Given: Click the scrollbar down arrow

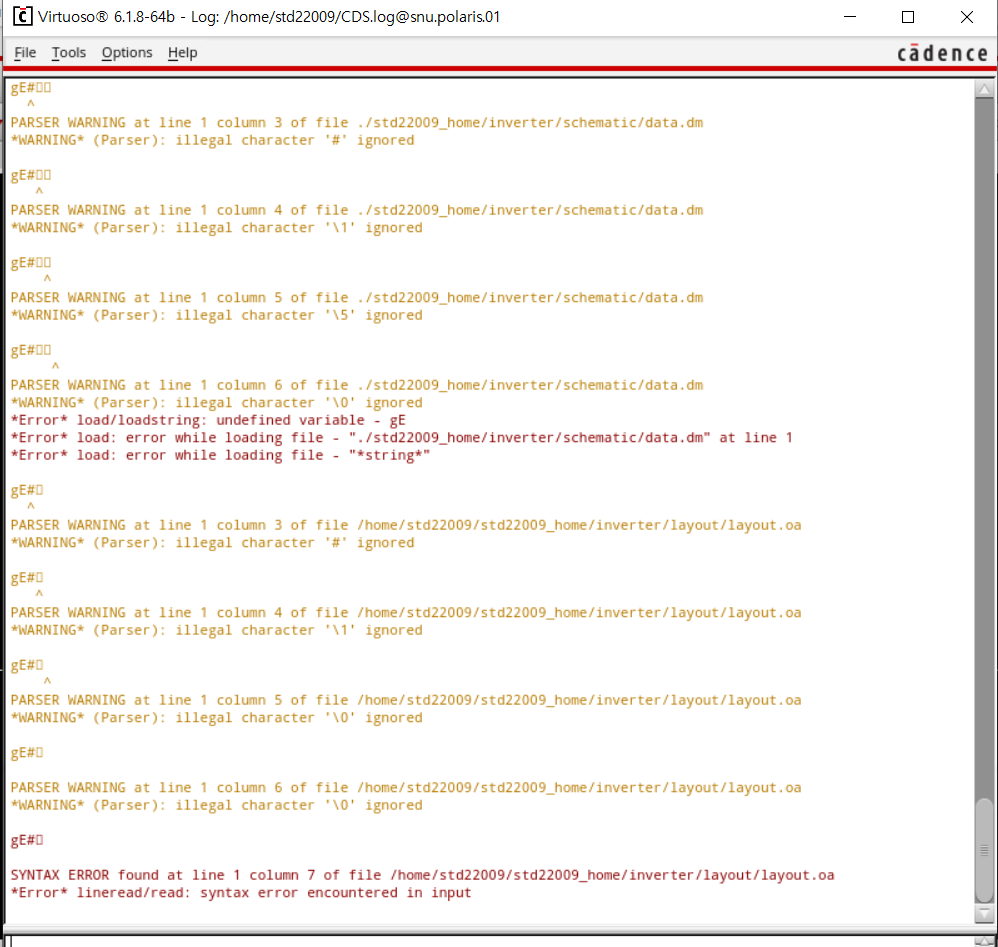Looking at the screenshot, I should point(983,915).
